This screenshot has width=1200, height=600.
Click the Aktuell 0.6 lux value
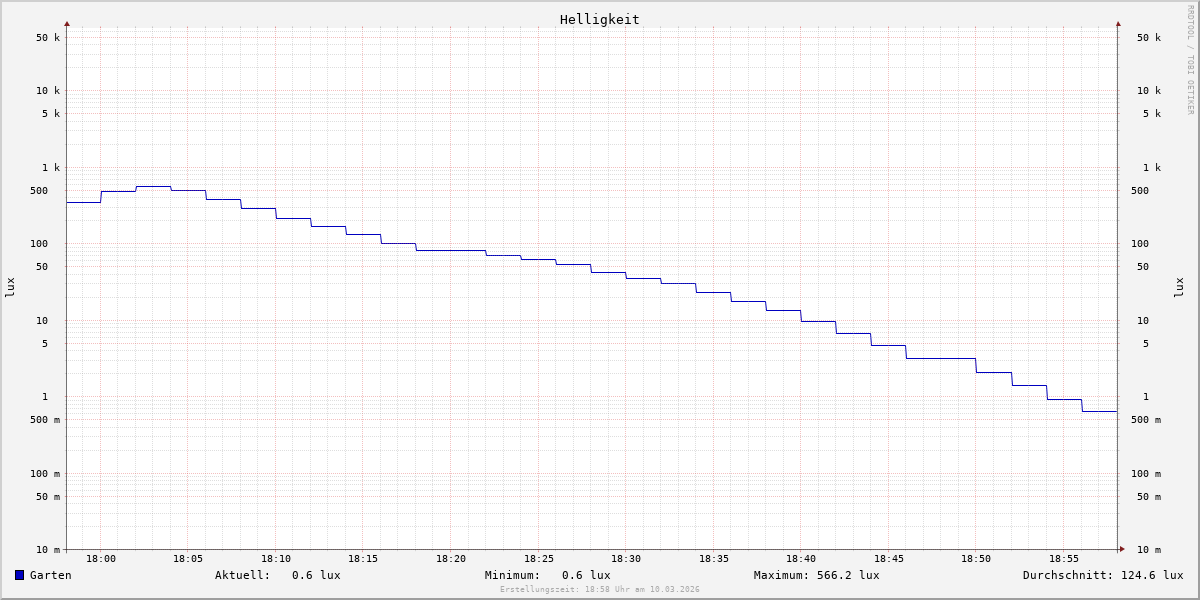pyautogui.click(x=315, y=575)
